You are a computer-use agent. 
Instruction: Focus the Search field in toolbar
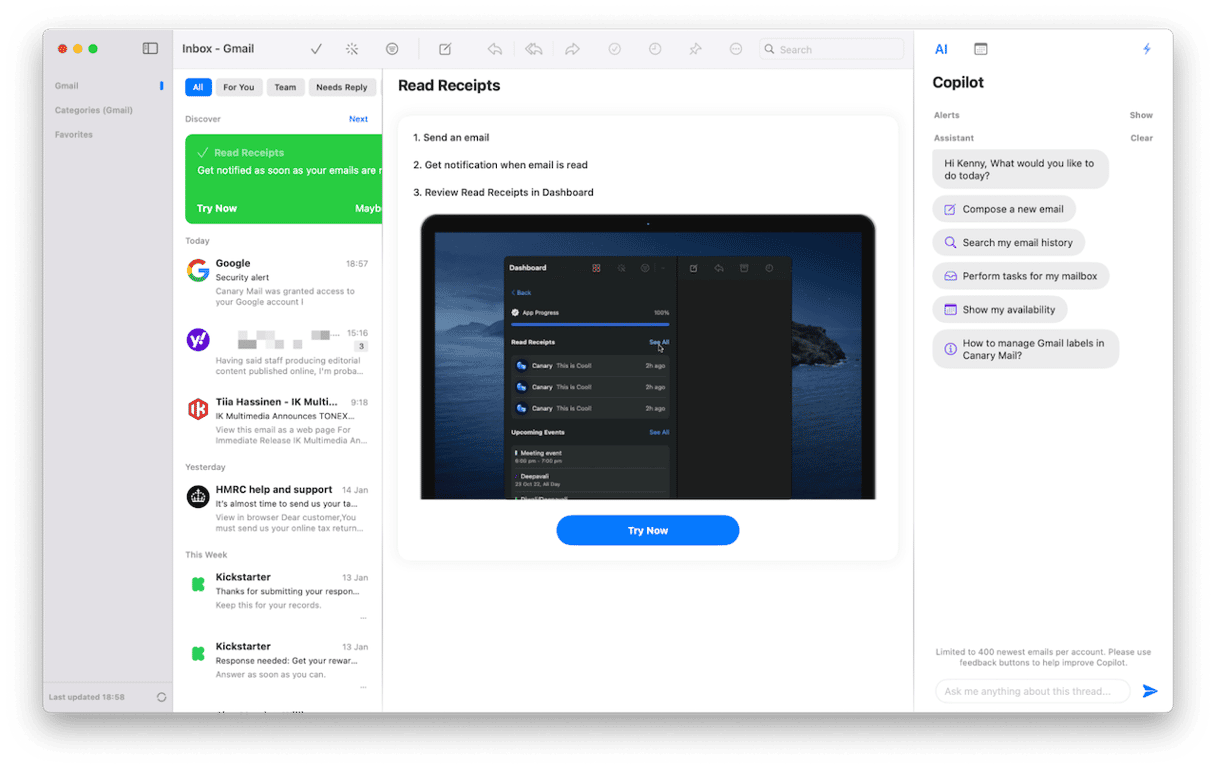pos(831,49)
